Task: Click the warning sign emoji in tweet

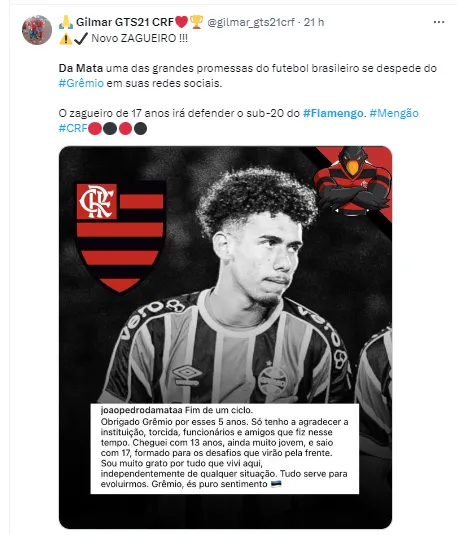Action: pyautogui.click(x=66, y=38)
